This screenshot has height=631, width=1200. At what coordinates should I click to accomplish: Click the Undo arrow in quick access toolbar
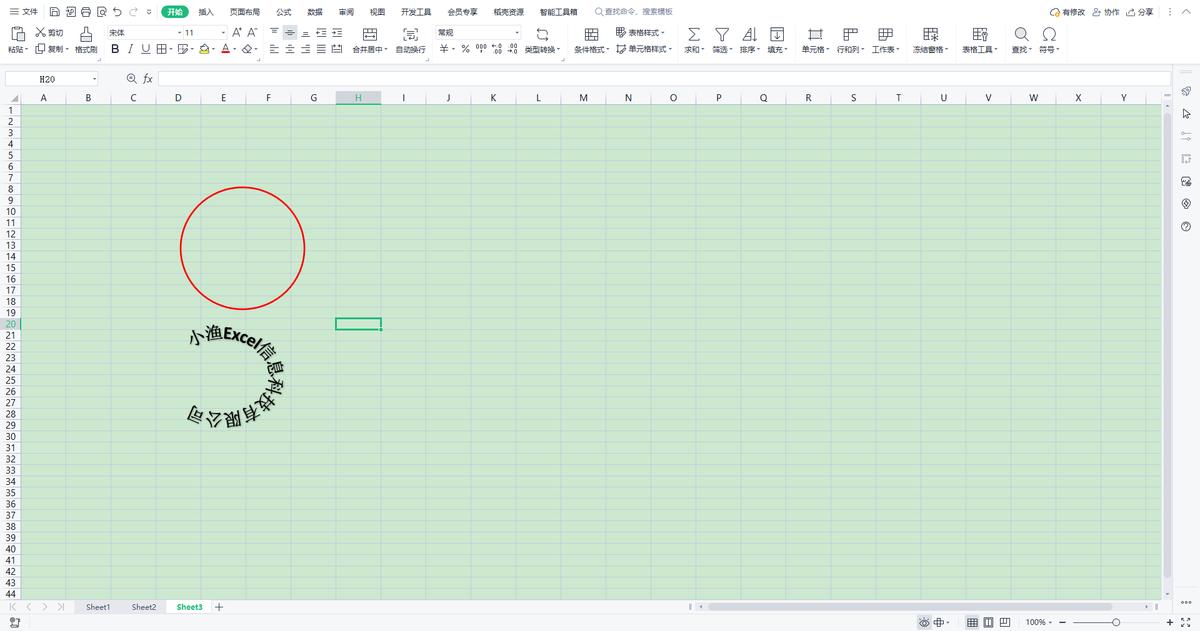118,12
